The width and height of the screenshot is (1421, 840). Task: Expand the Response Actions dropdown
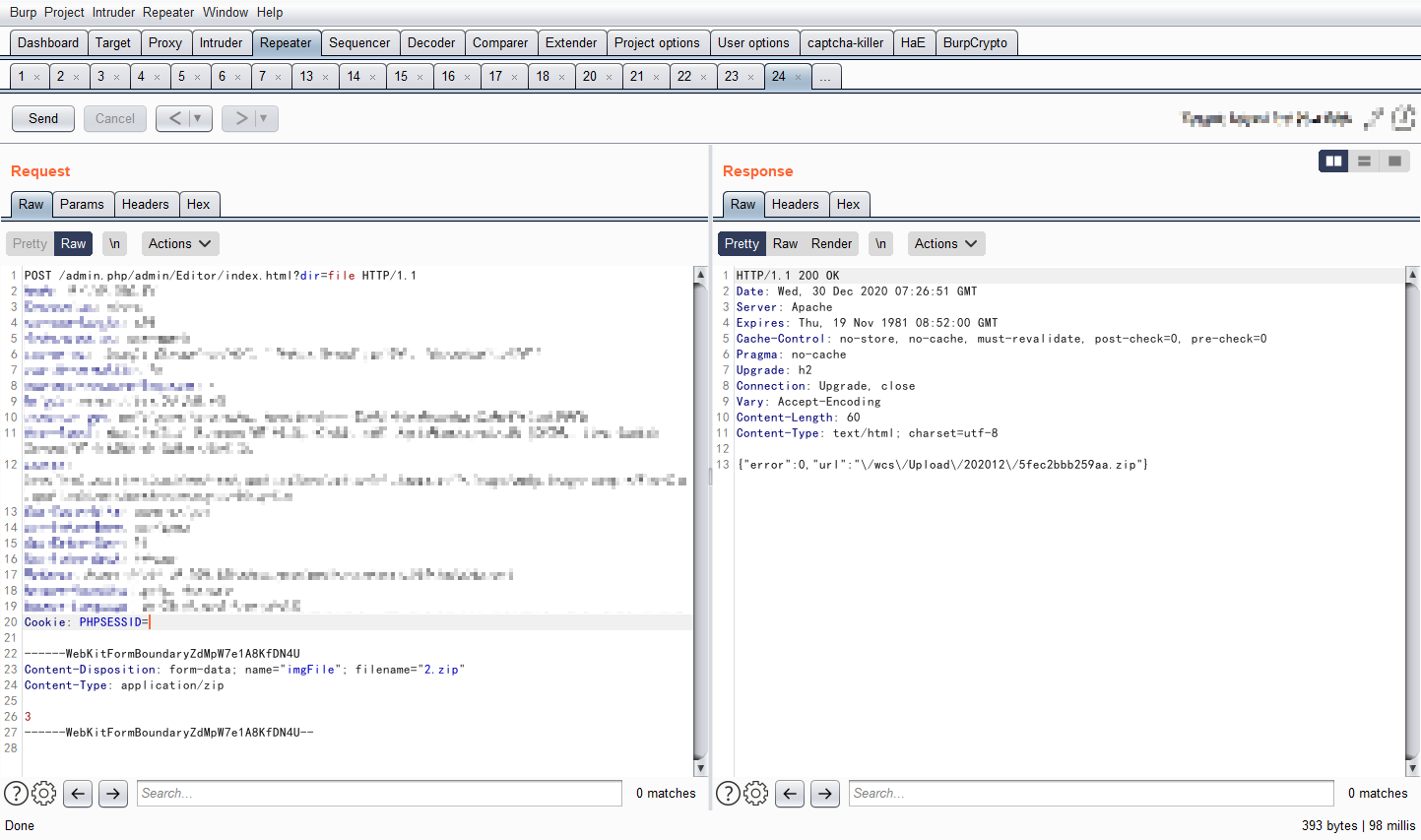pos(945,243)
